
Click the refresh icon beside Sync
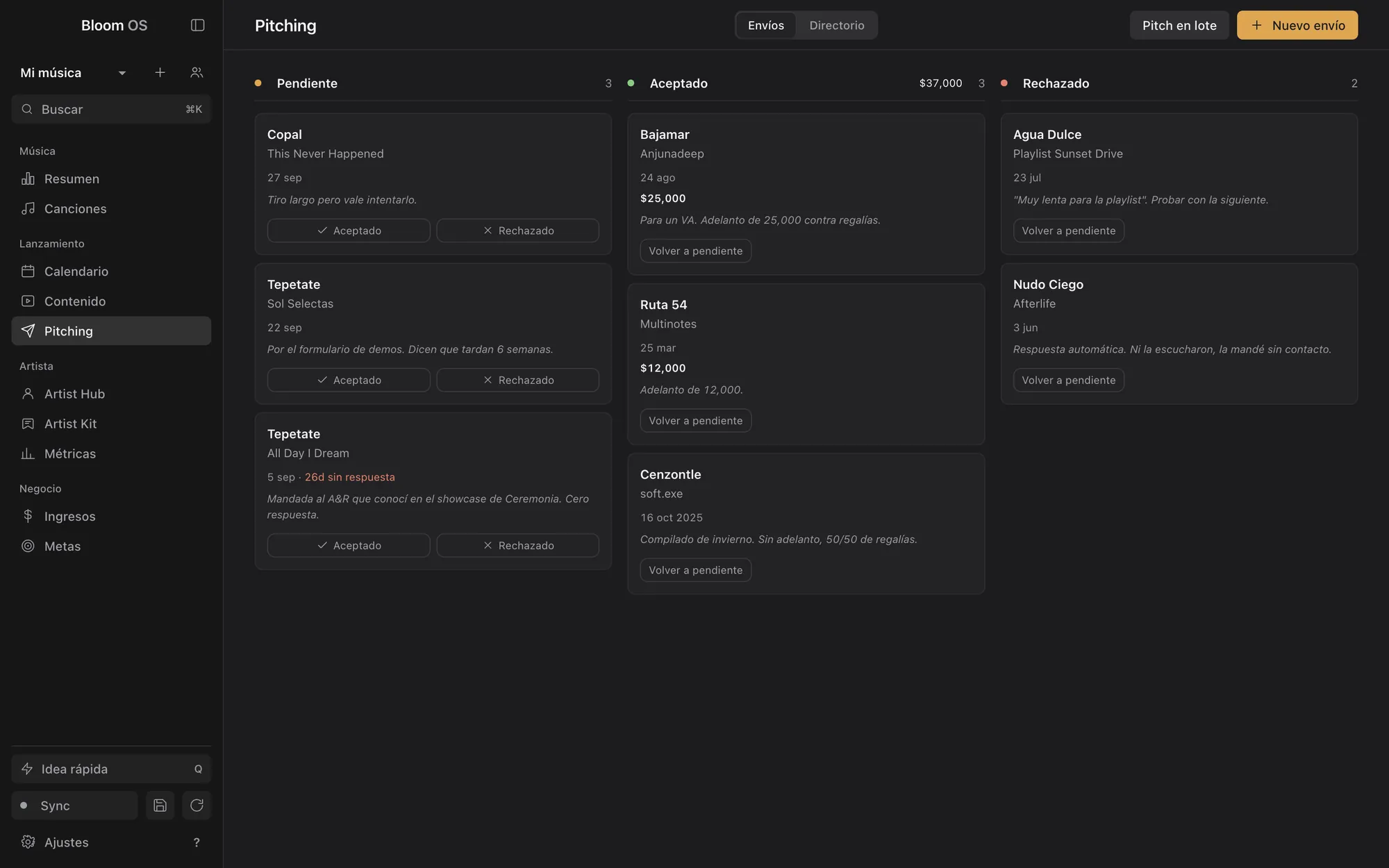pyautogui.click(x=197, y=806)
